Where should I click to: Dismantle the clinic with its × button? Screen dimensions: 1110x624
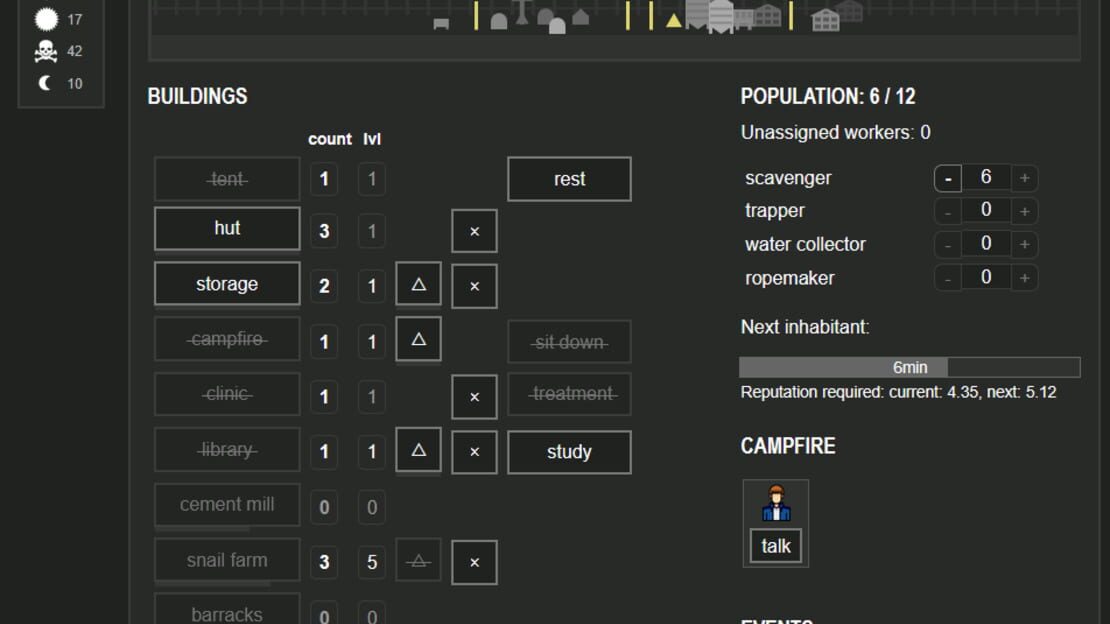tap(474, 397)
